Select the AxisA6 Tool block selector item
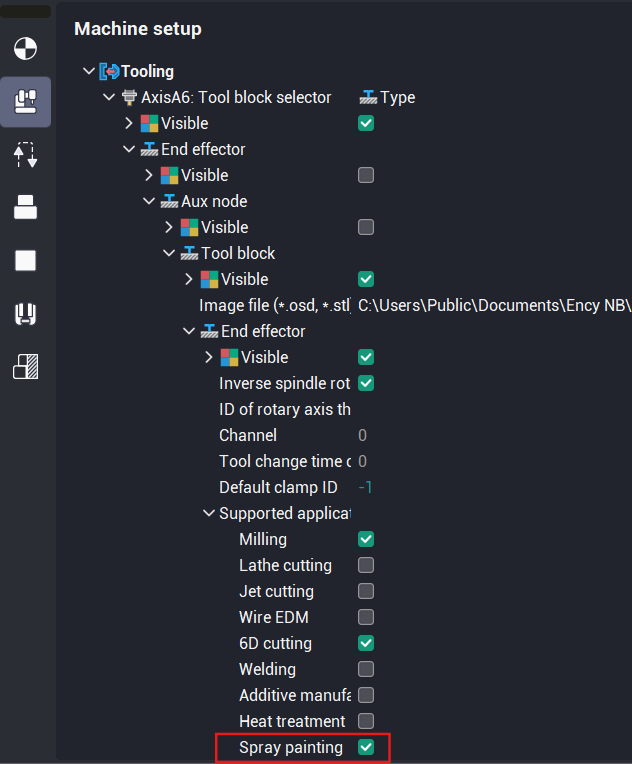The height and width of the screenshot is (764, 632). point(236,98)
